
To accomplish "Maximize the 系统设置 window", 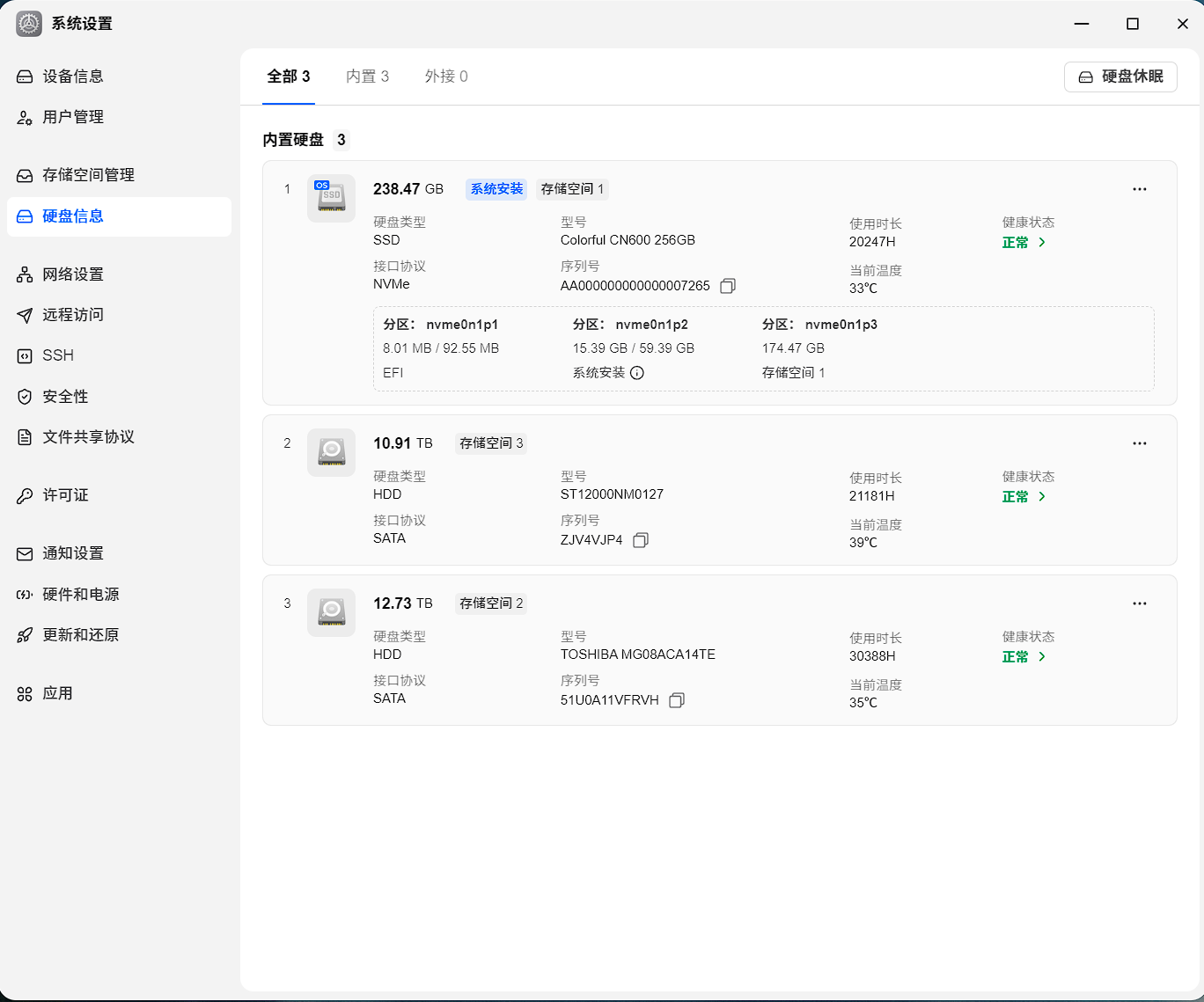I will click(x=1133, y=24).
